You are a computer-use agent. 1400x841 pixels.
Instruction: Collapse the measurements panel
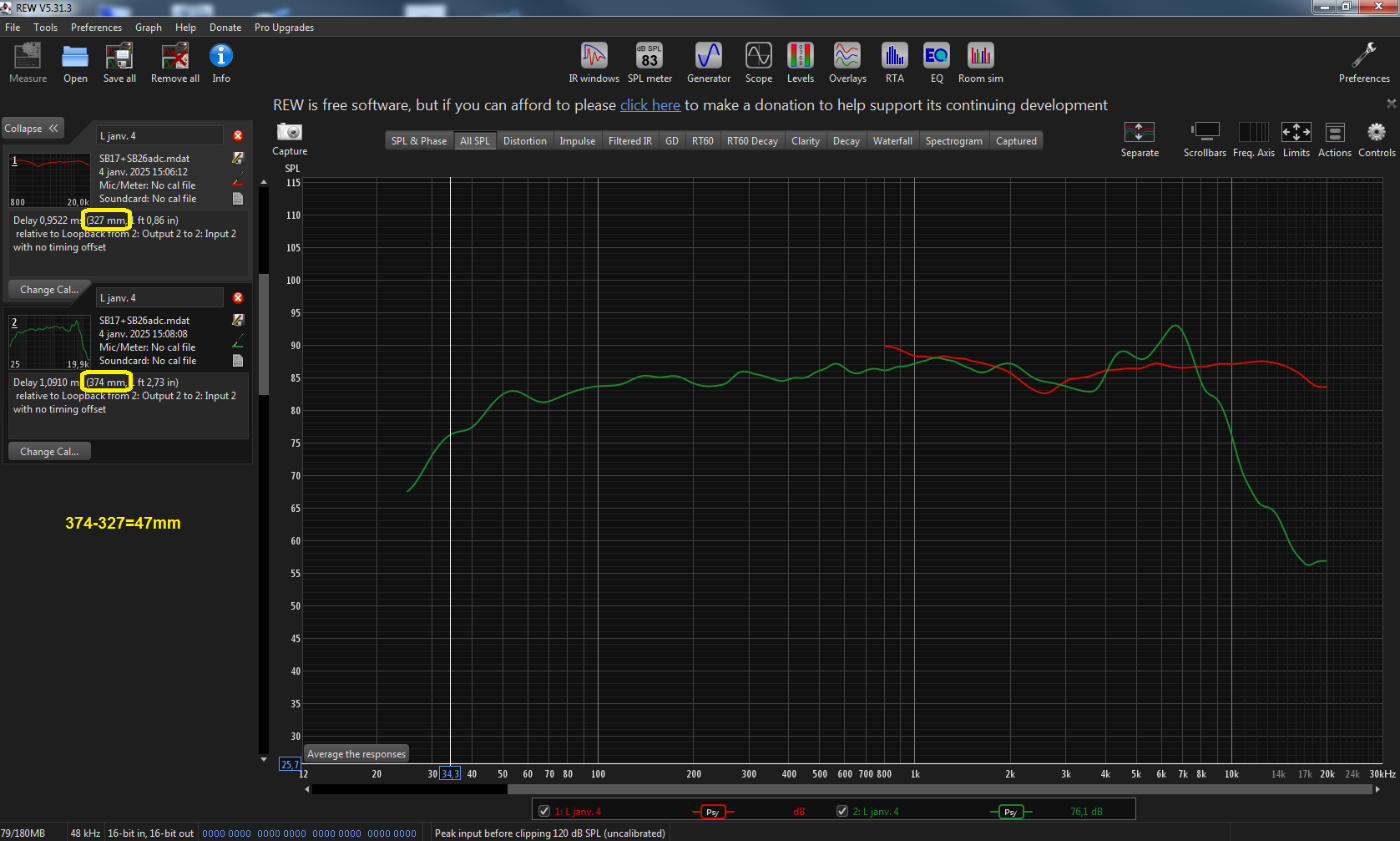coord(32,128)
